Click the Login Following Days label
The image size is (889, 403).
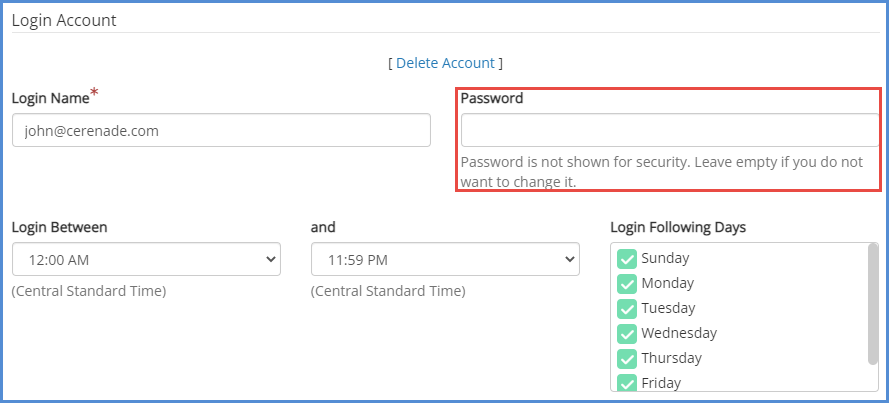pyautogui.click(x=677, y=227)
